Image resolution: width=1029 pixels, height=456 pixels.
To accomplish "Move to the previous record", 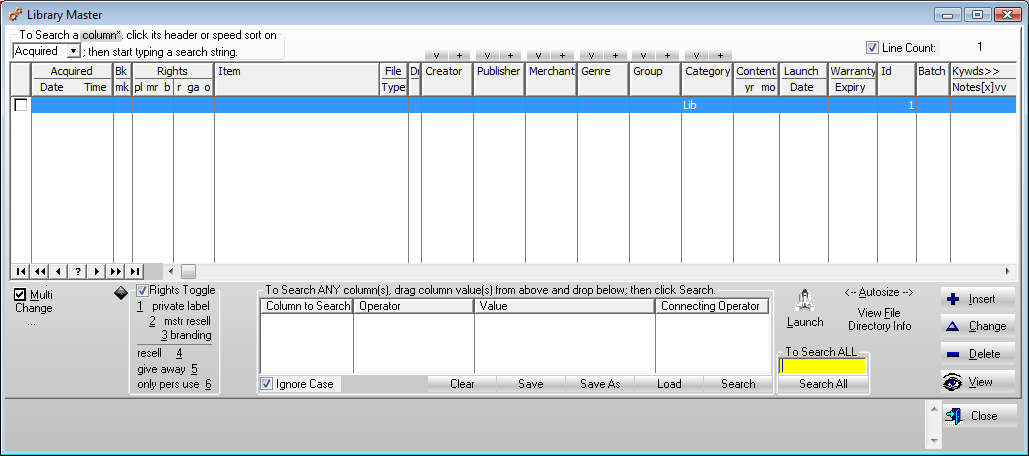I will point(59,271).
